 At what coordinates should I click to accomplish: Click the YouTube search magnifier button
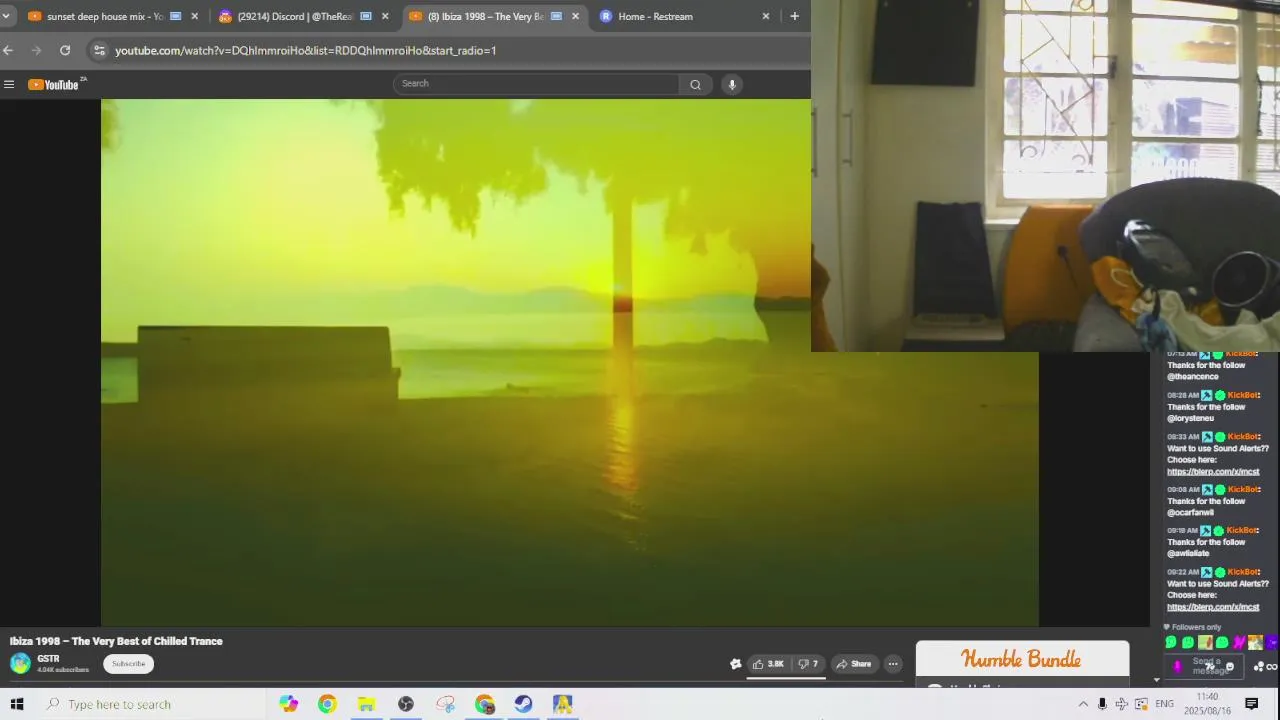pos(695,84)
